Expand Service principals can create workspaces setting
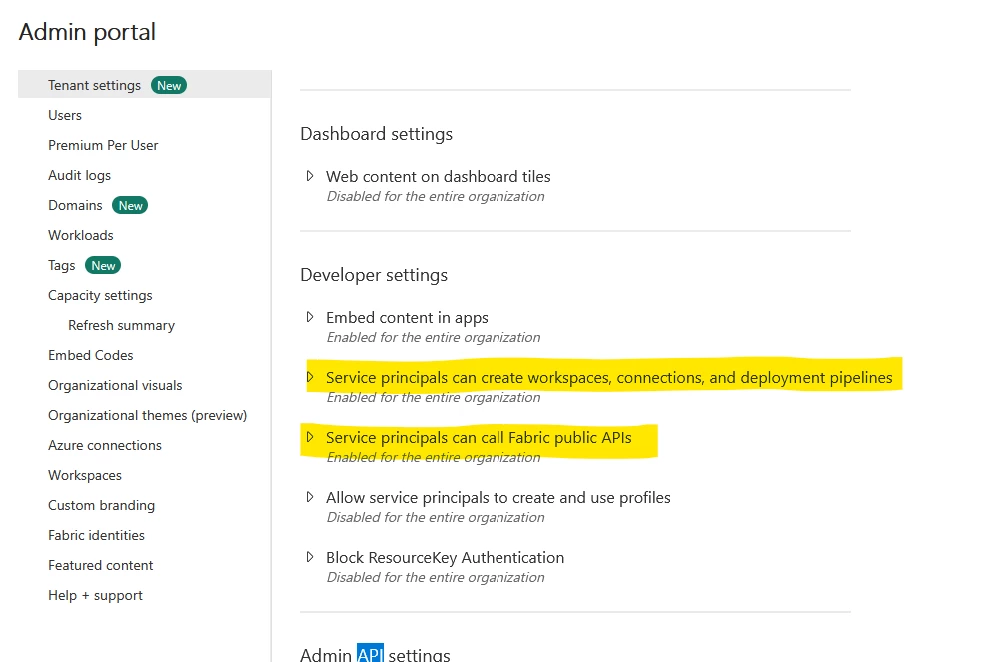The image size is (1000, 662). point(310,377)
